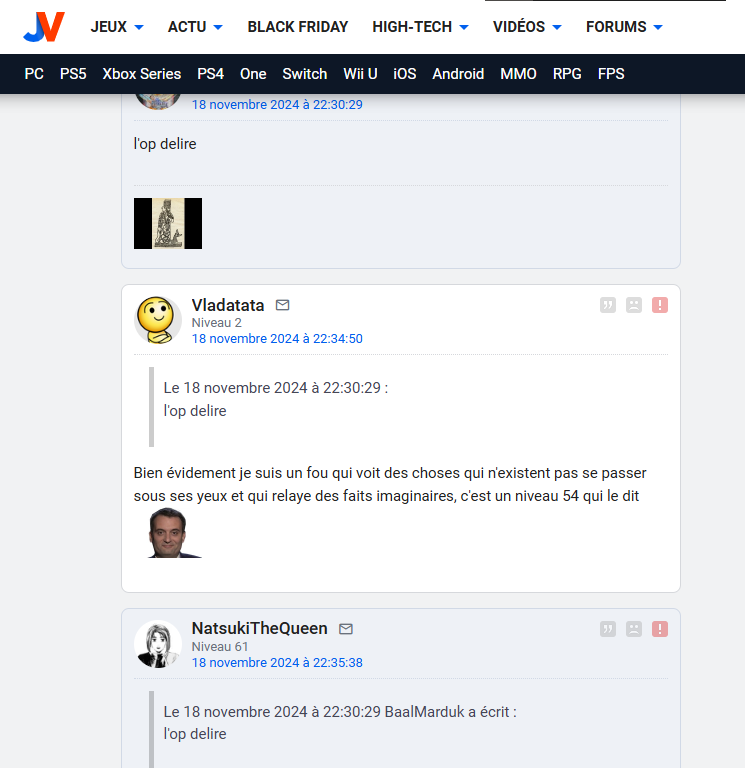Report Vladatata's post with red alert icon
745x768 pixels.
660,305
